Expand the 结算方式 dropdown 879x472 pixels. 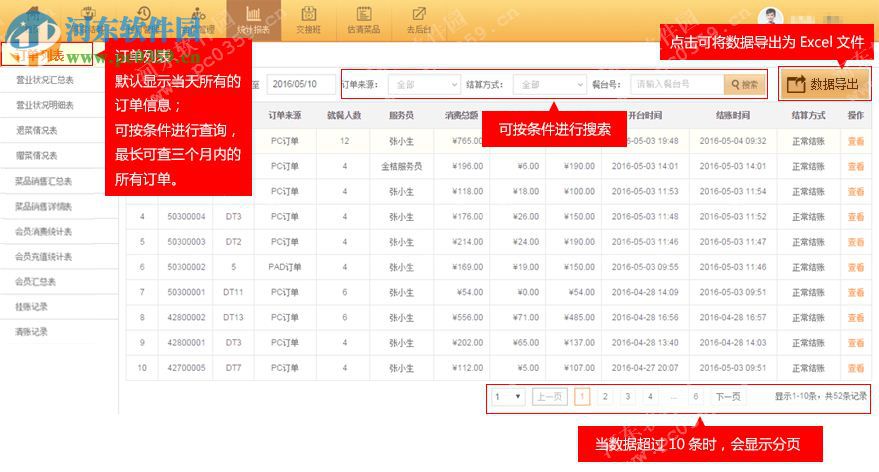tap(549, 85)
